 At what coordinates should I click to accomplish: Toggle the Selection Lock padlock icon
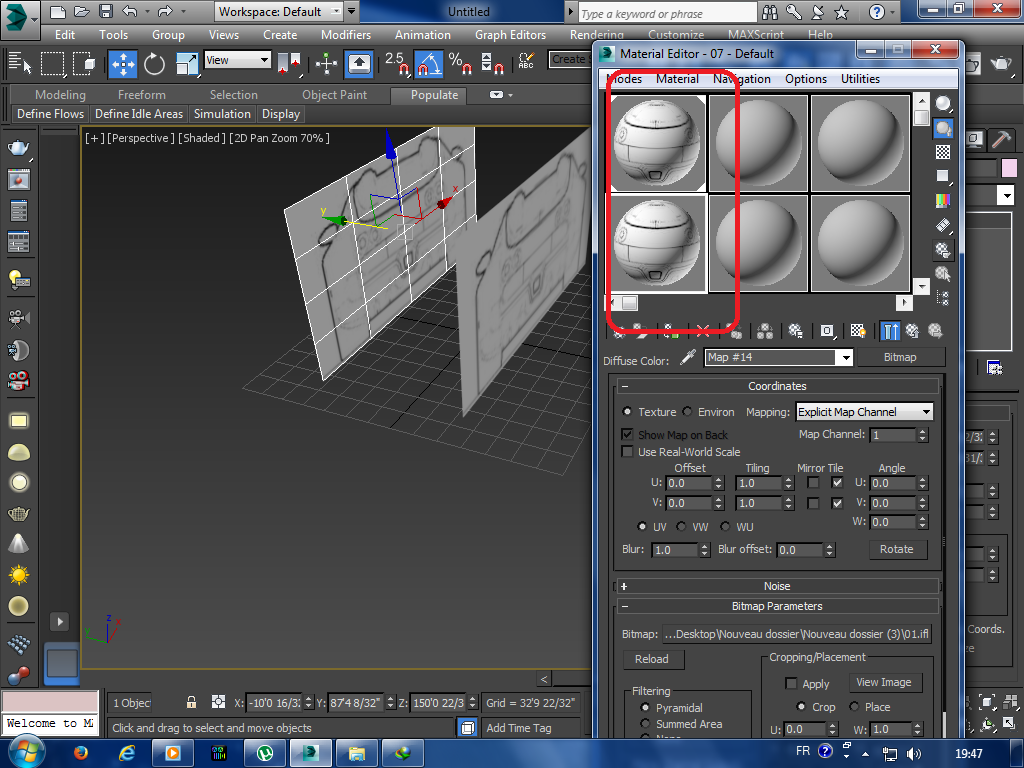pyautogui.click(x=191, y=702)
